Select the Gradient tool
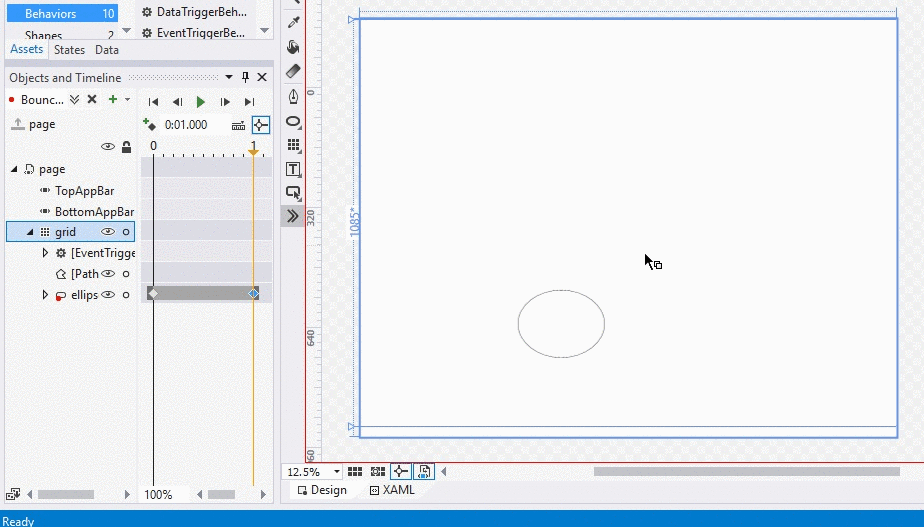The width and height of the screenshot is (924, 527). tap(293, 71)
